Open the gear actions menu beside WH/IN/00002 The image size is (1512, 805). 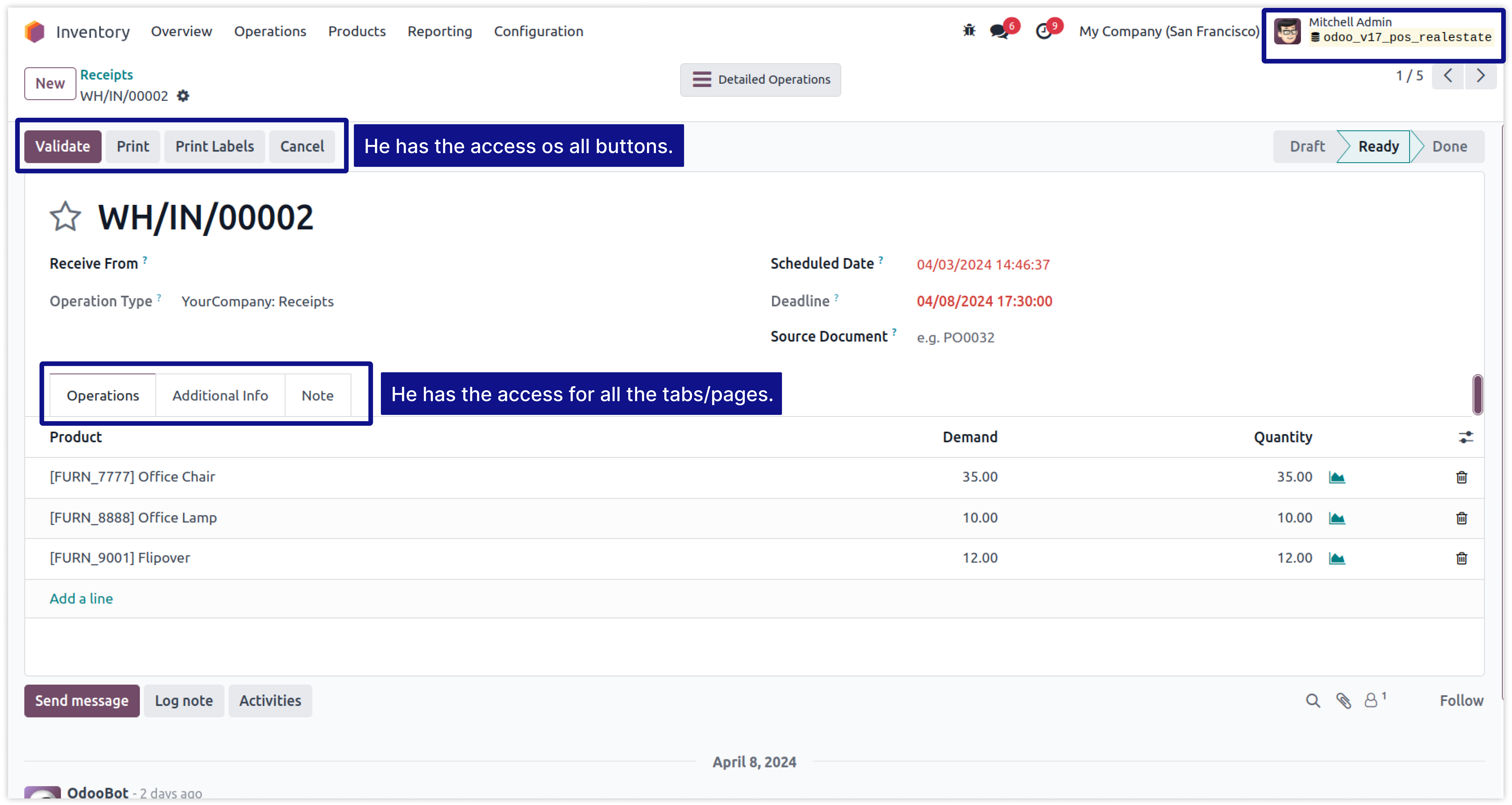pyautogui.click(x=183, y=96)
